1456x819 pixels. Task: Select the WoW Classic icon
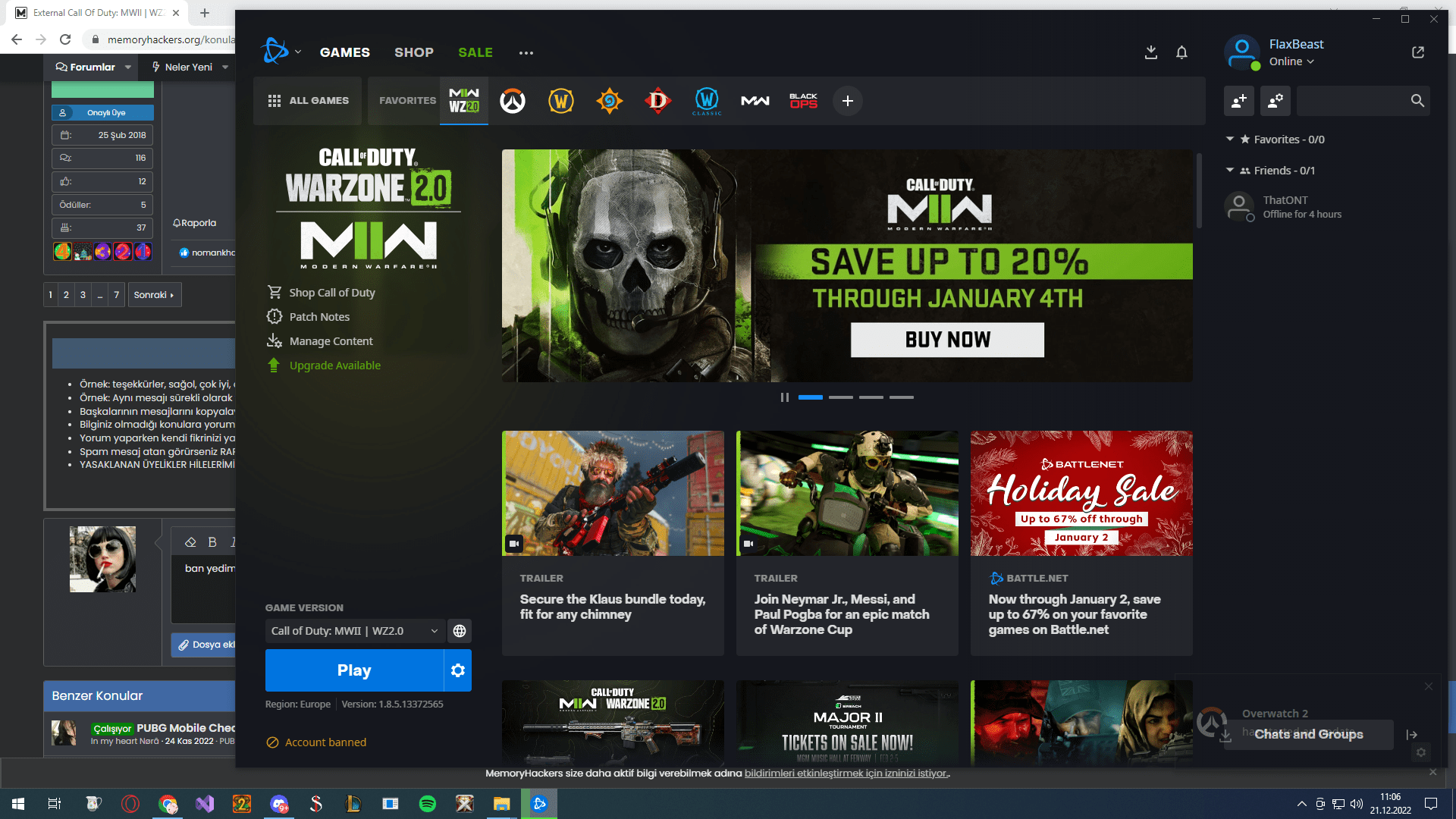707,101
